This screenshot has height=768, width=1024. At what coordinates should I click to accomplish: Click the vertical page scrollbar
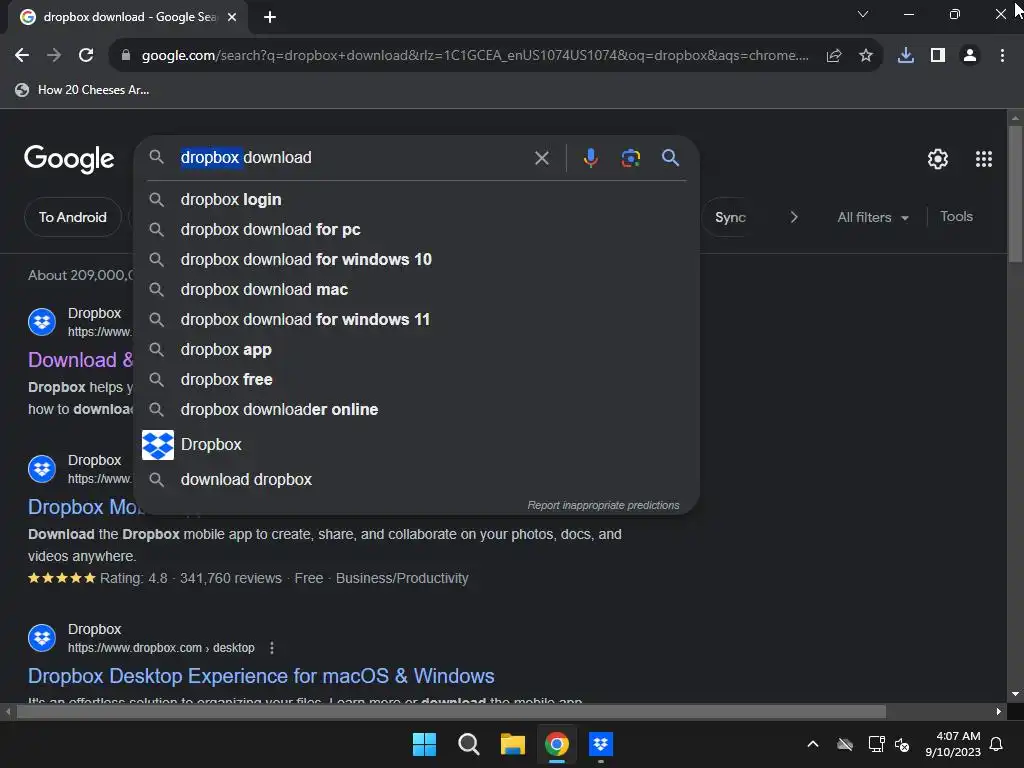pos(1015,193)
